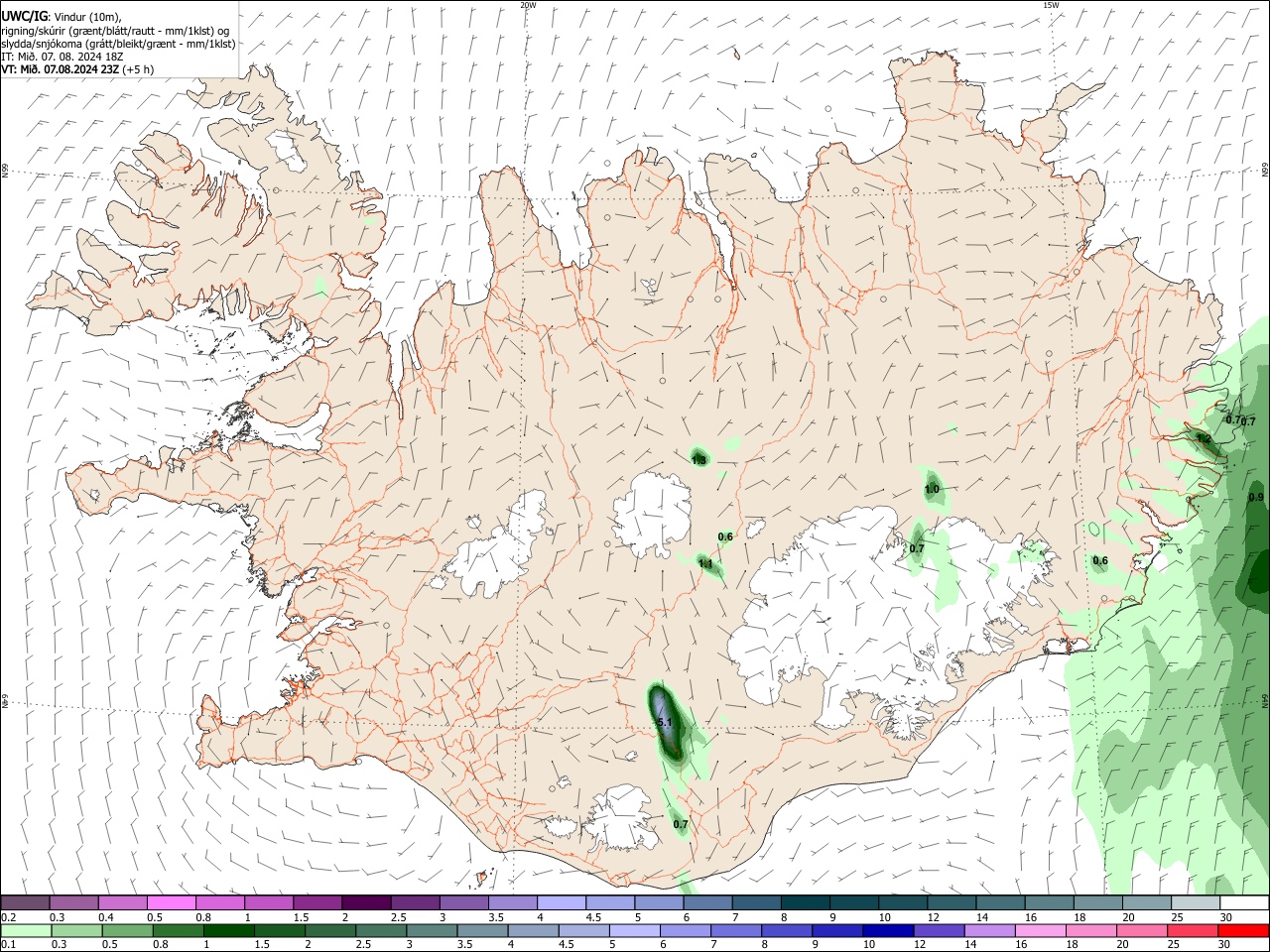Pick the bright red swatch above 30, bottom row

point(1243,931)
